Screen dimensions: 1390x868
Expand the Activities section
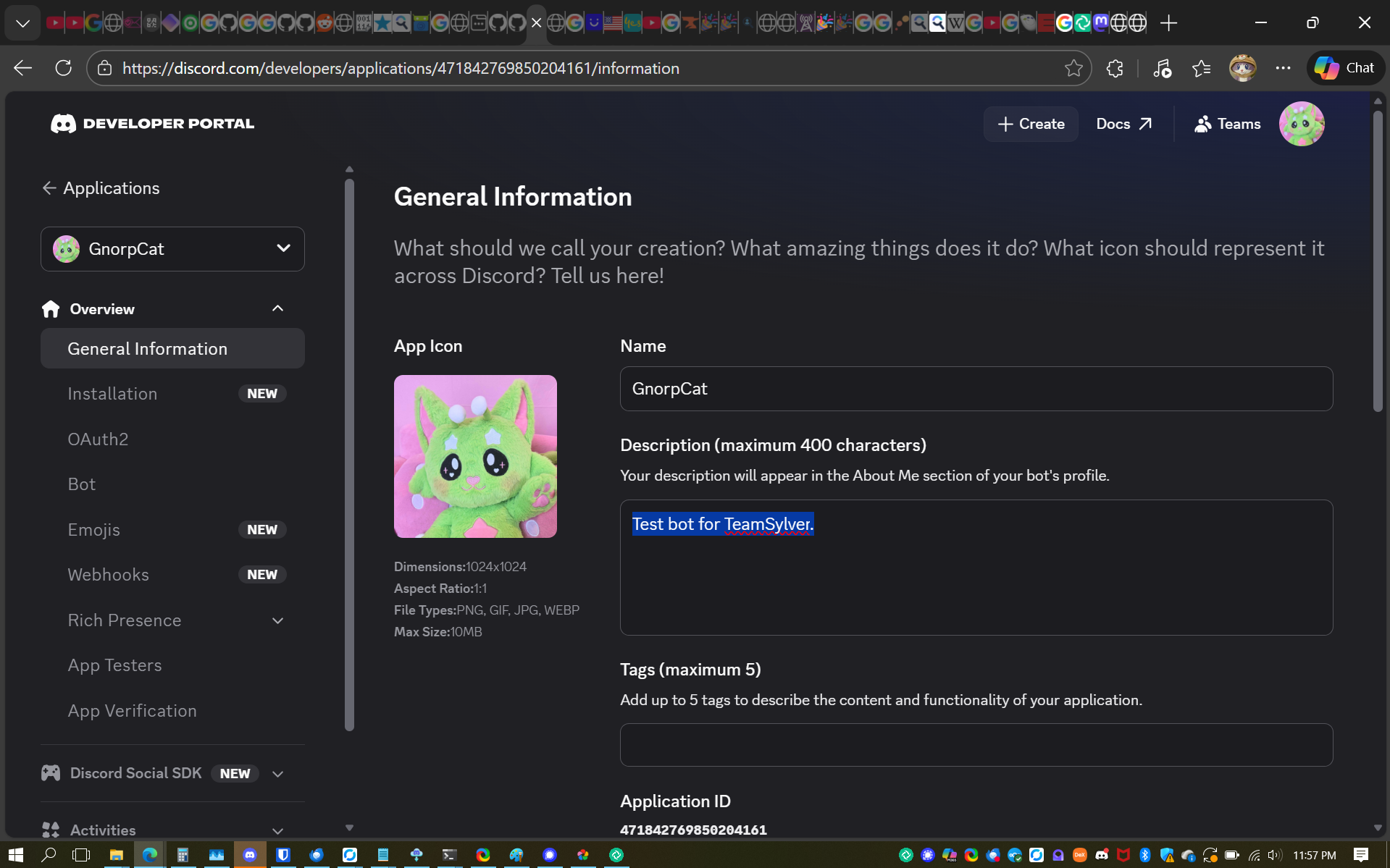pos(277,830)
